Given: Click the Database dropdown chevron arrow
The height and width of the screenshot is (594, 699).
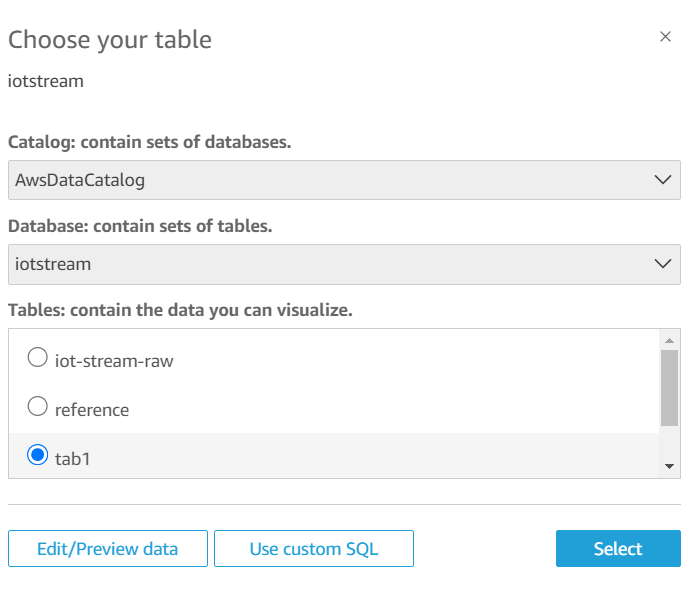Looking at the screenshot, I should coord(661,264).
